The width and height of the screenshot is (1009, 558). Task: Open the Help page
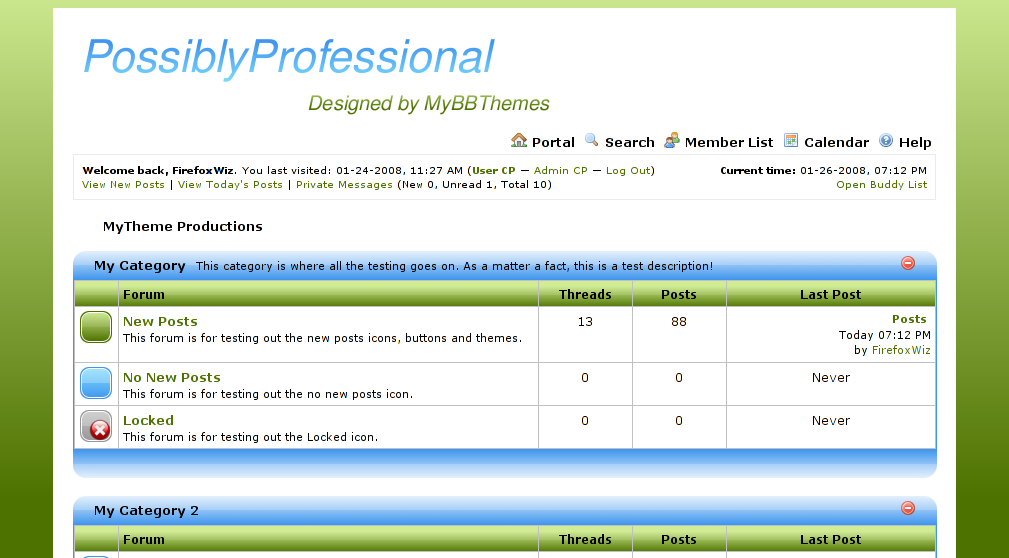coord(915,142)
